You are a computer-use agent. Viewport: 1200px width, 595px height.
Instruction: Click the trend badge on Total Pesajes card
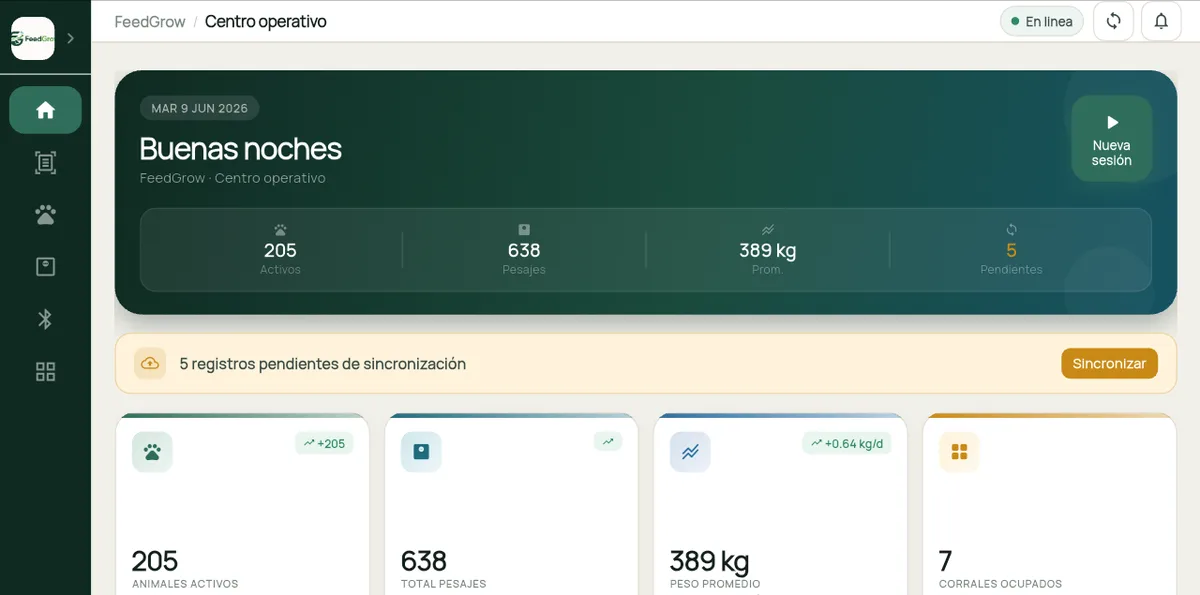[x=608, y=441]
